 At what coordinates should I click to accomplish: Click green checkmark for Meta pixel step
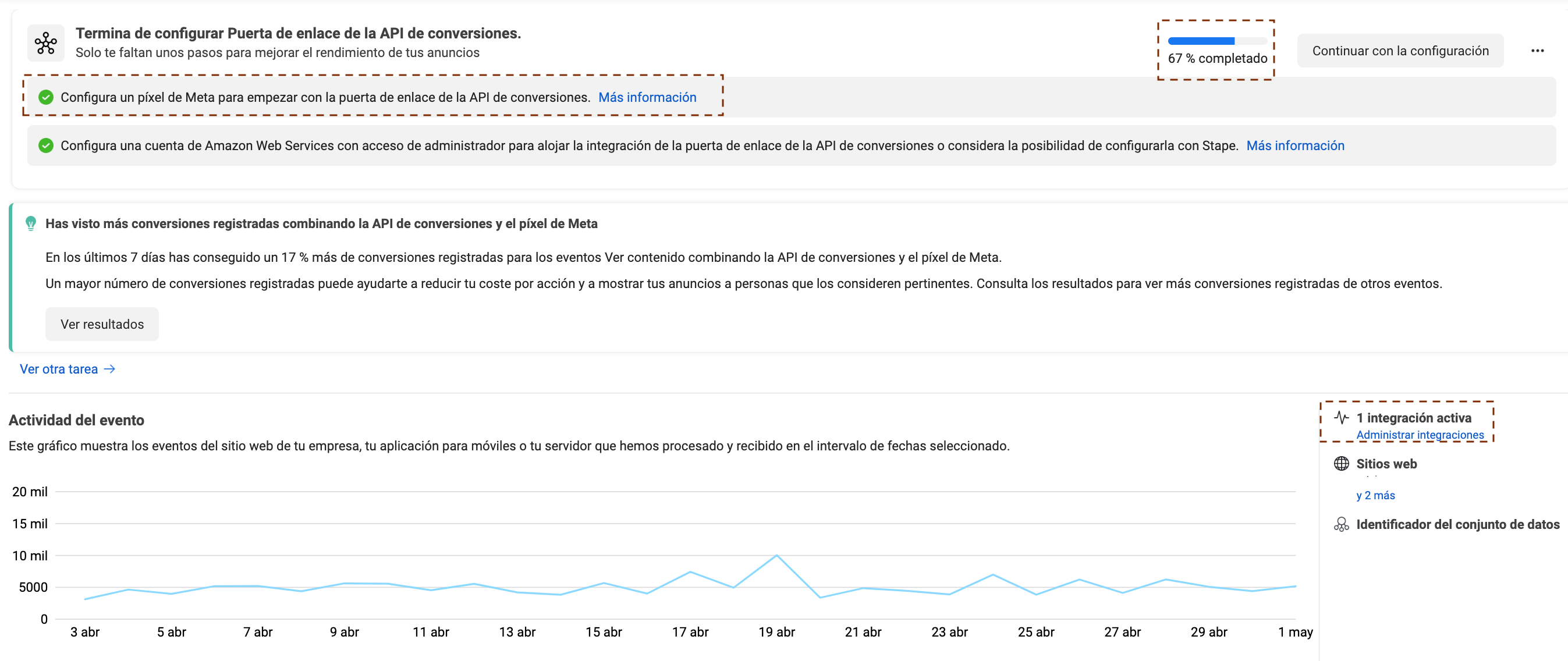click(x=45, y=97)
